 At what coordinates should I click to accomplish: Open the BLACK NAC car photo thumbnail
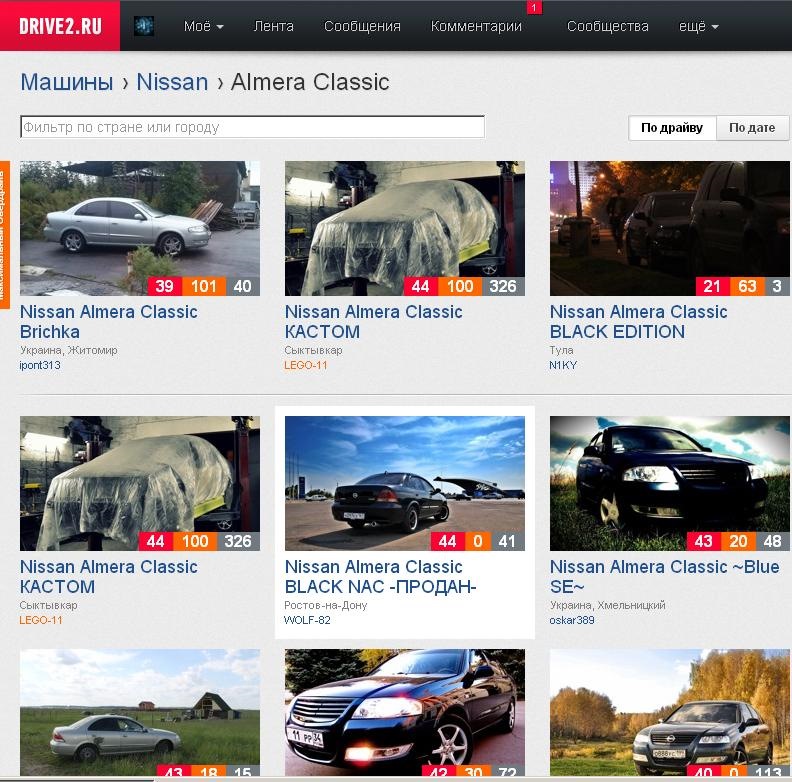(405, 483)
